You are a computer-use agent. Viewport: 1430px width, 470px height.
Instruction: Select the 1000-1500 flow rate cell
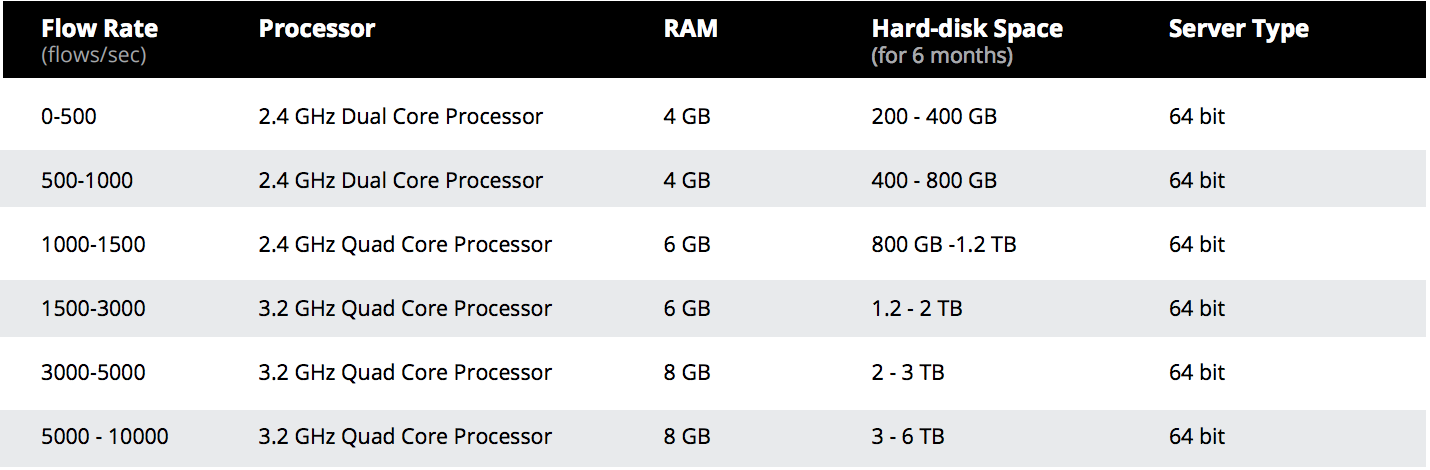(93, 245)
